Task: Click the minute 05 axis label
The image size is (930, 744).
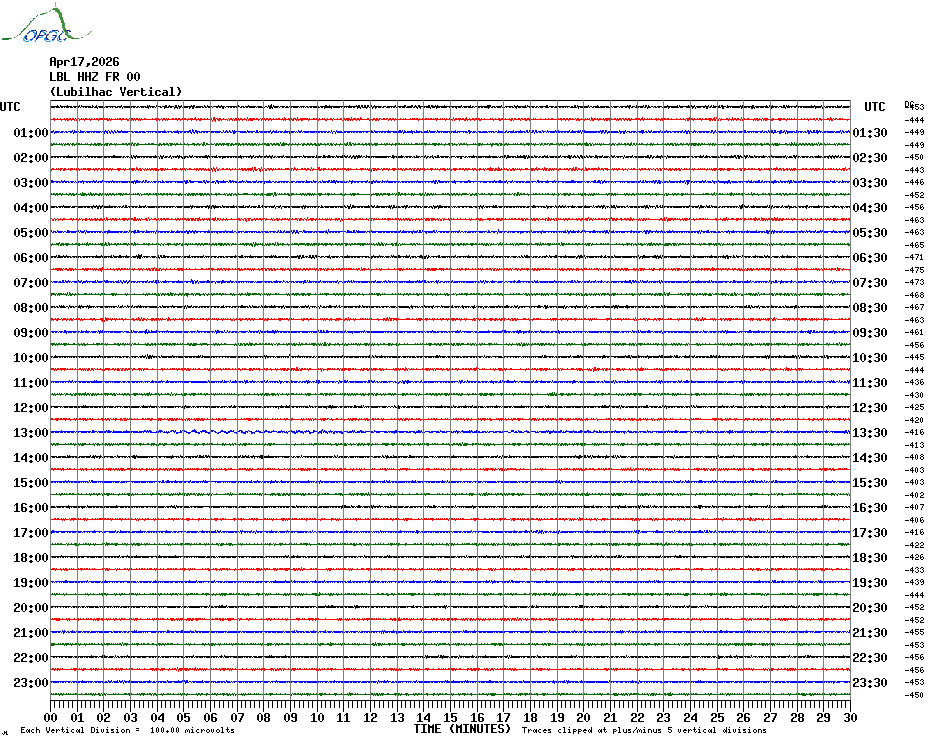Action: 184,718
